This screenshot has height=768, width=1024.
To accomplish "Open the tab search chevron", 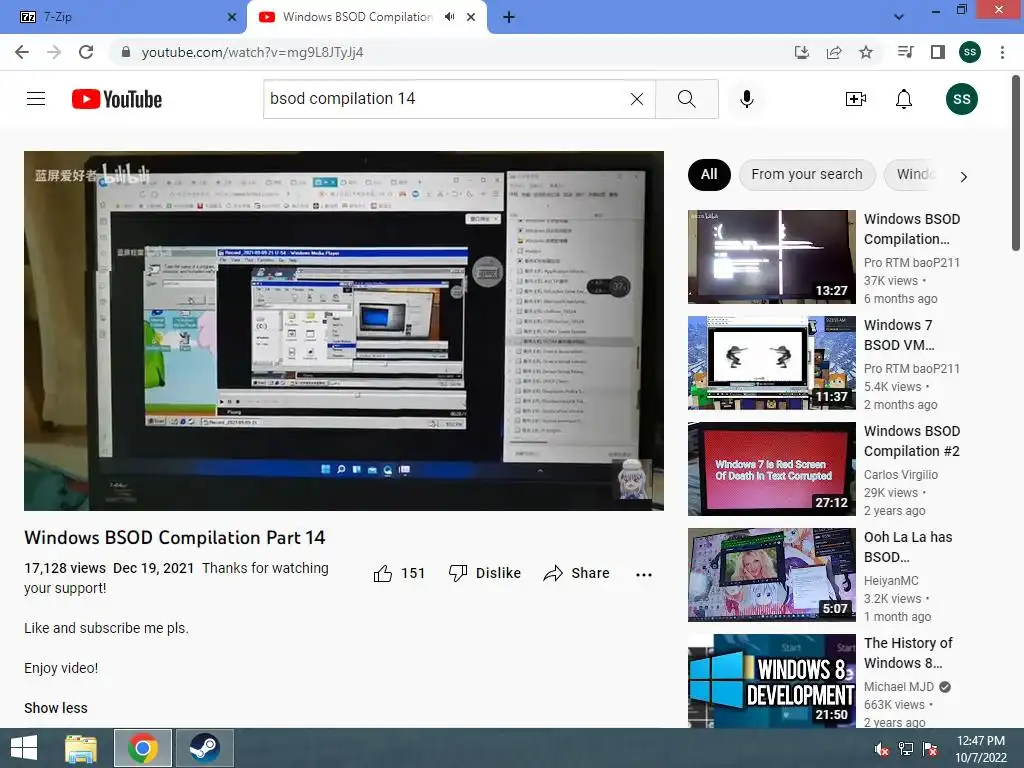I will pos(899,17).
